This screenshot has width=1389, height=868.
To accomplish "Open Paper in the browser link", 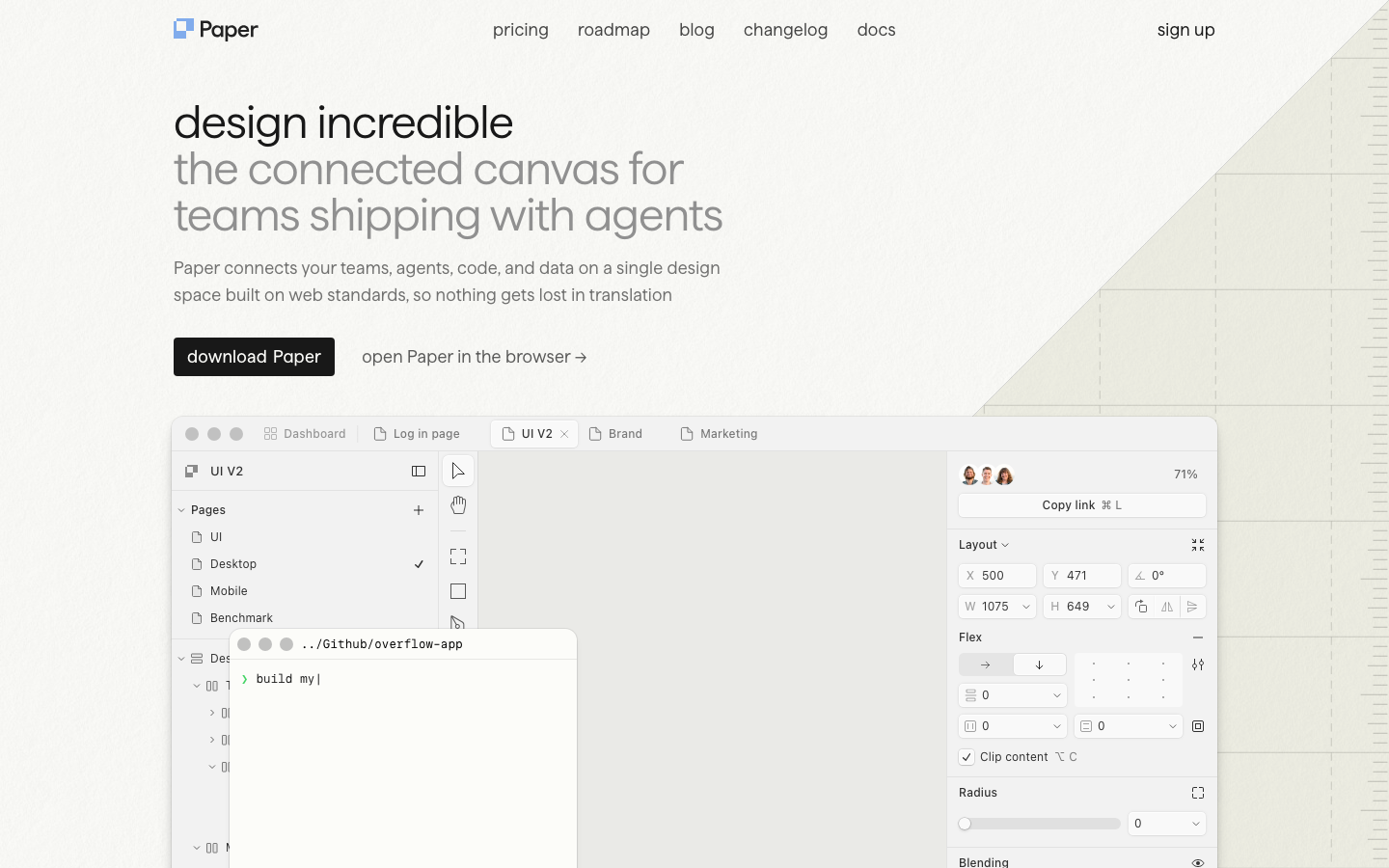I will [x=475, y=357].
